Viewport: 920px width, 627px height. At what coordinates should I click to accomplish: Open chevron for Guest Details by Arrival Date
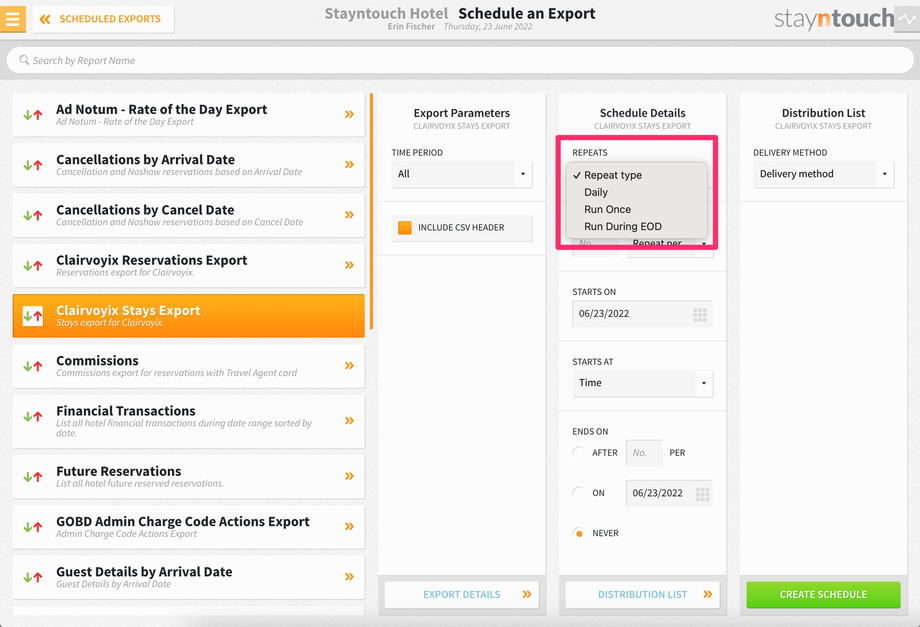click(x=350, y=577)
